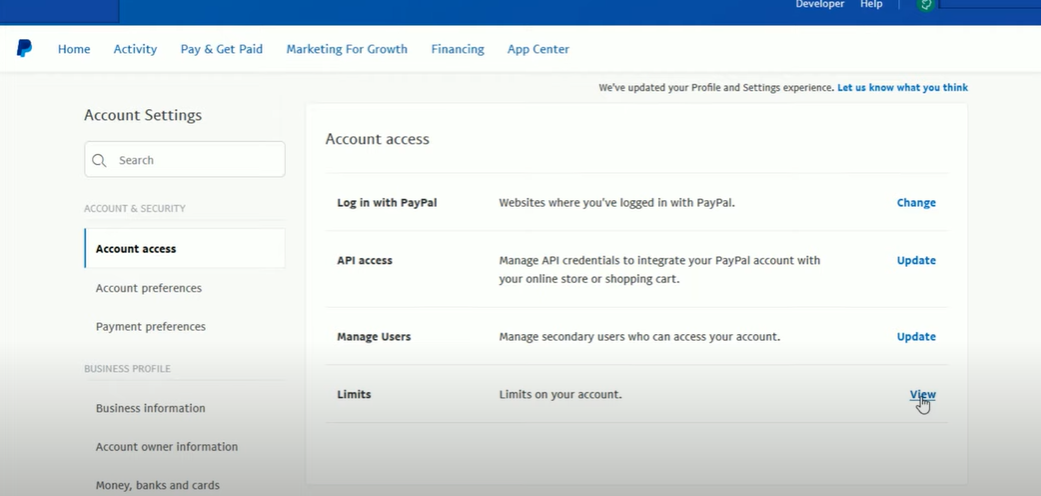
Task: Click the 'Manage Users' row label
Action: tap(374, 337)
